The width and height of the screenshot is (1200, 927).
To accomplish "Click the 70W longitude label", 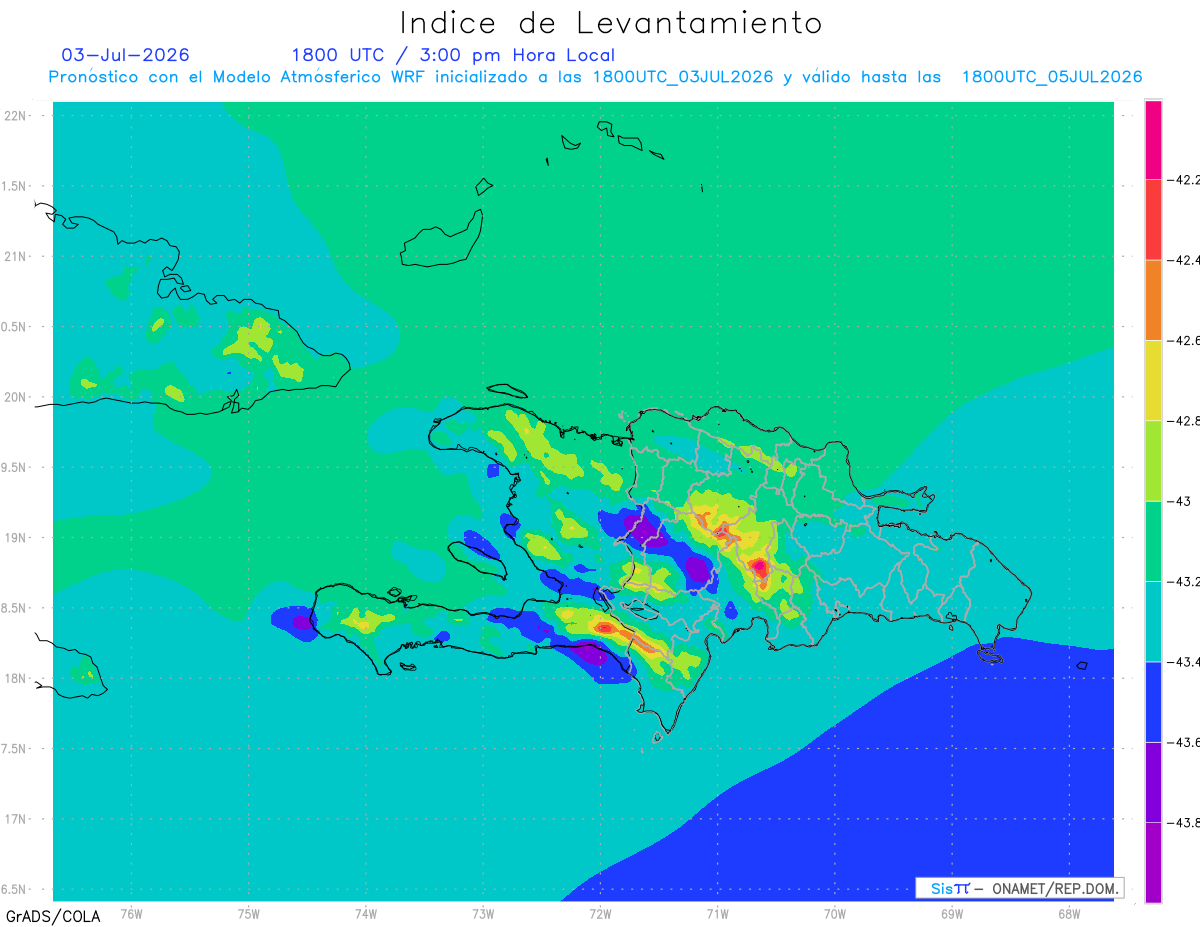I will [834, 914].
